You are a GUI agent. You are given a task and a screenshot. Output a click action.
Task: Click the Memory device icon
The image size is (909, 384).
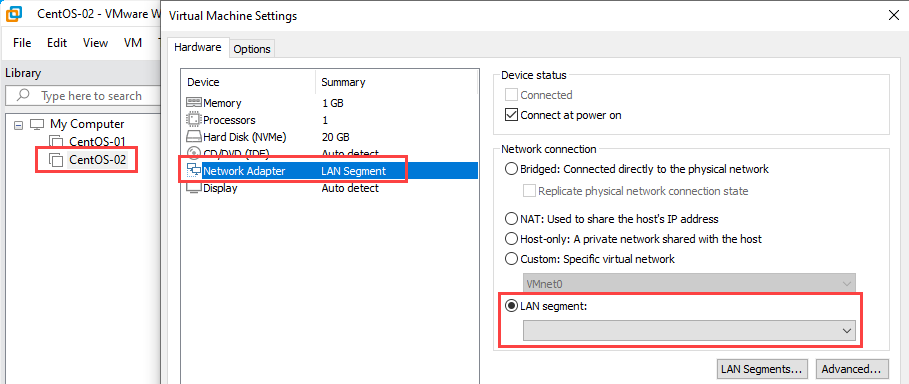pyautogui.click(x=194, y=103)
